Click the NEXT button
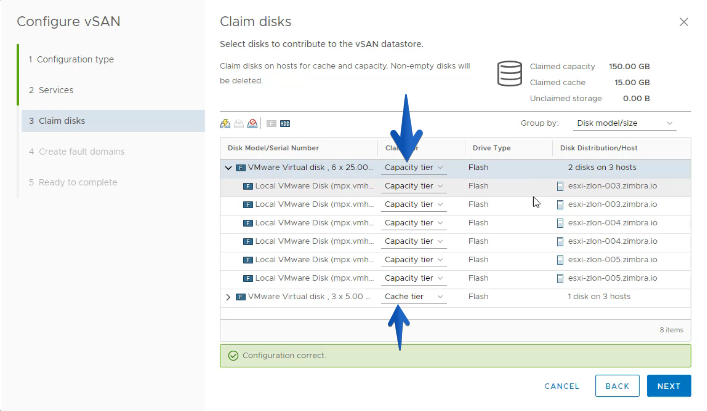 [669, 386]
